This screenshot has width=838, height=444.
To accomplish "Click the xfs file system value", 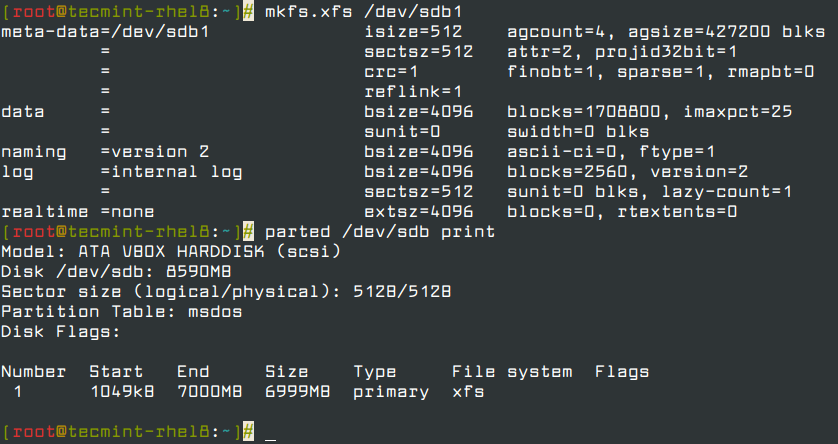I will tap(468, 392).
